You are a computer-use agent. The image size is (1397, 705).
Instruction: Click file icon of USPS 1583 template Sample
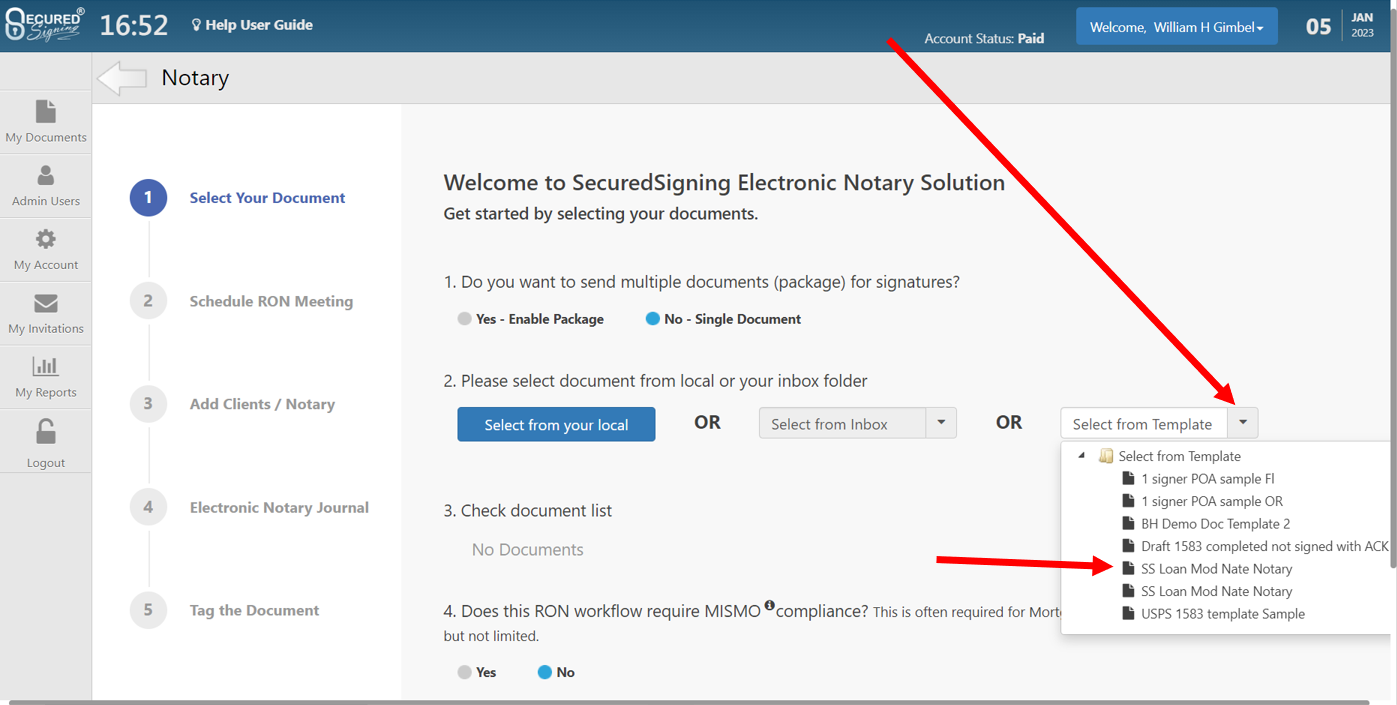1129,613
